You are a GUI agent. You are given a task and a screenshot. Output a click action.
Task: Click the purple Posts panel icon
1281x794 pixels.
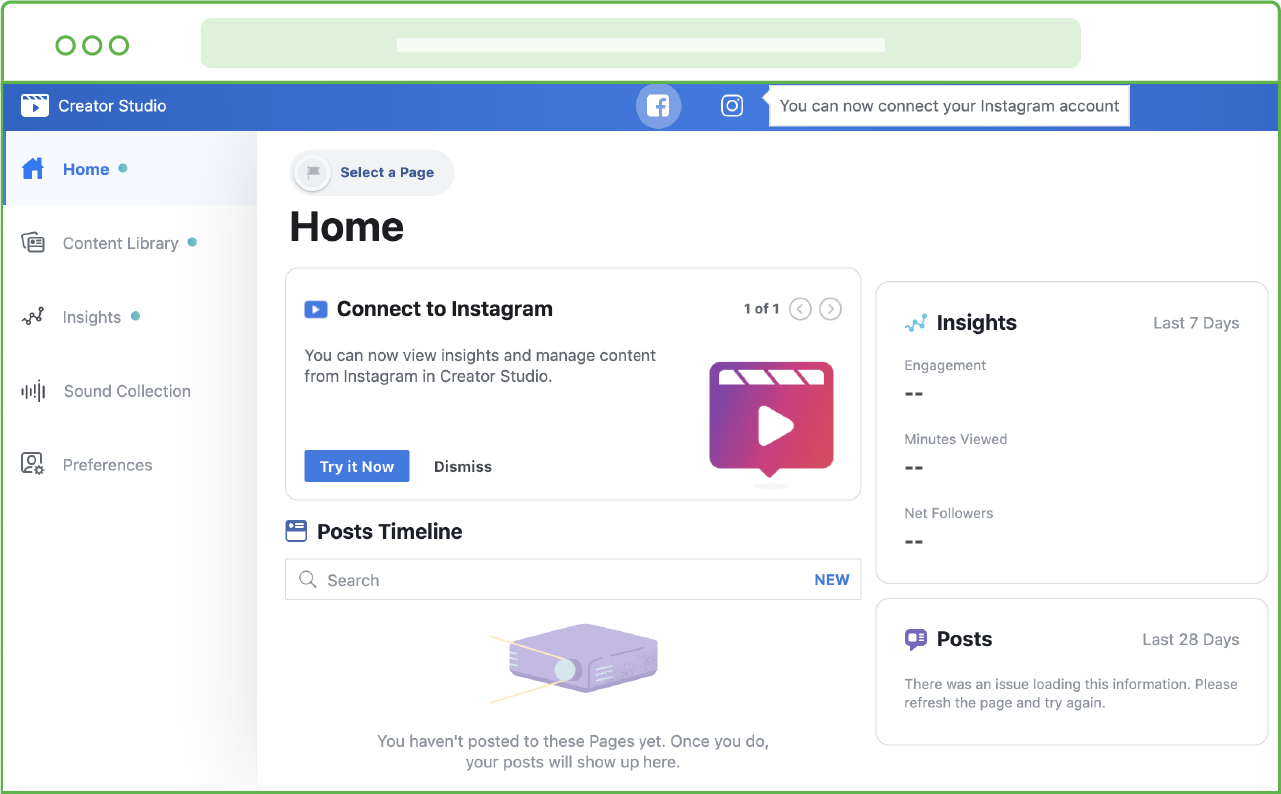point(915,640)
